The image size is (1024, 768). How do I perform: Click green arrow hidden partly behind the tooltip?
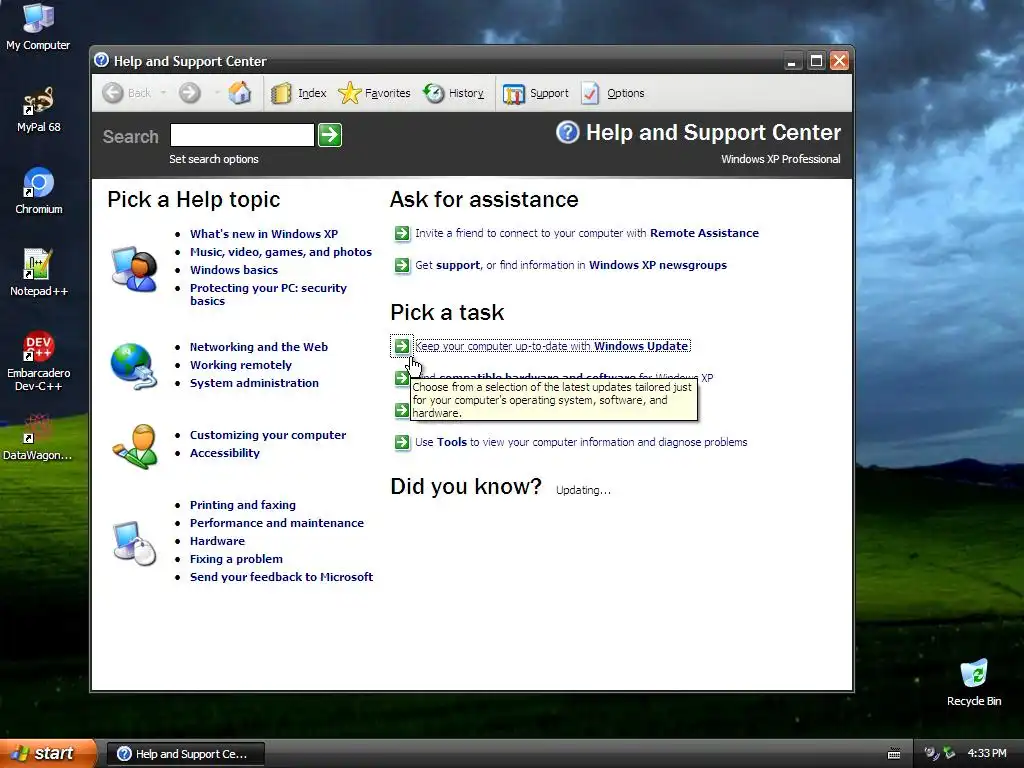click(x=402, y=410)
